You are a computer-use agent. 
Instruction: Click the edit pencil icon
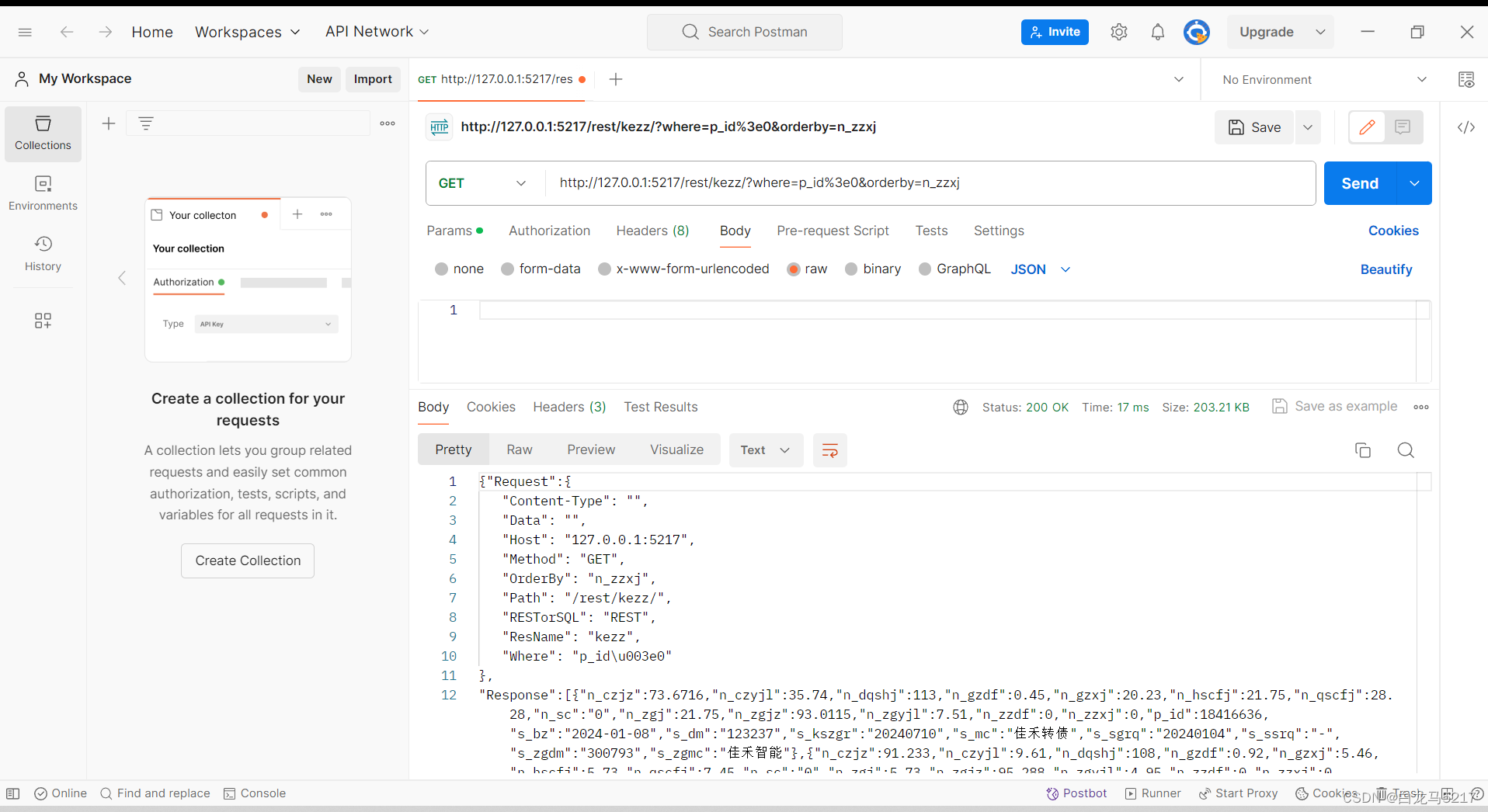[x=1367, y=127]
